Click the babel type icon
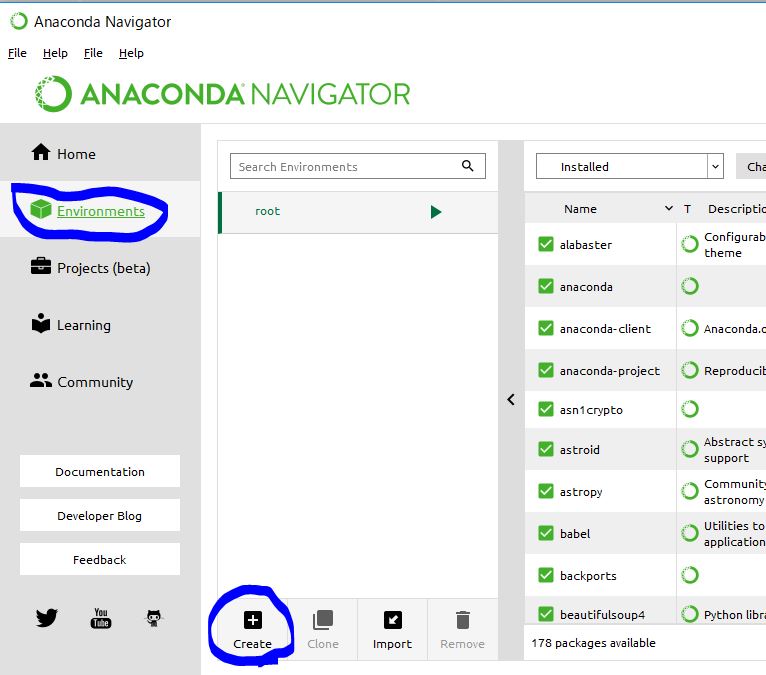This screenshot has height=675, width=766. coord(690,533)
